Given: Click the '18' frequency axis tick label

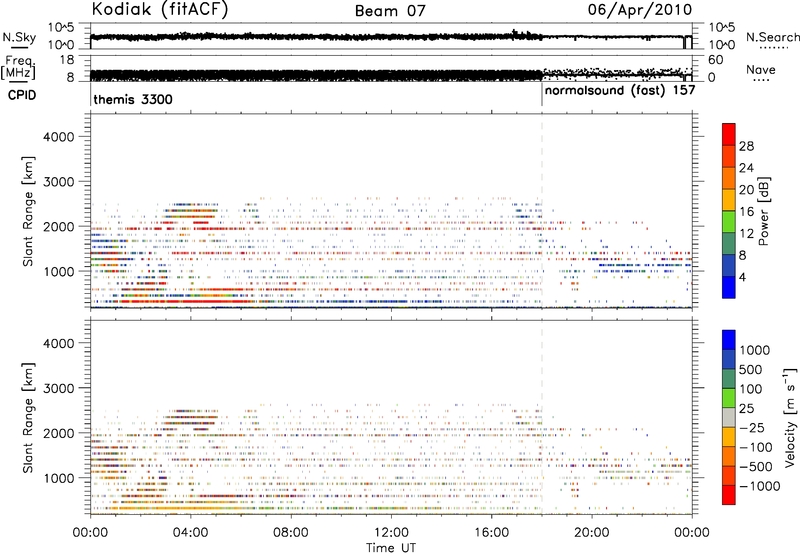Looking at the screenshot, I should 67,60.
